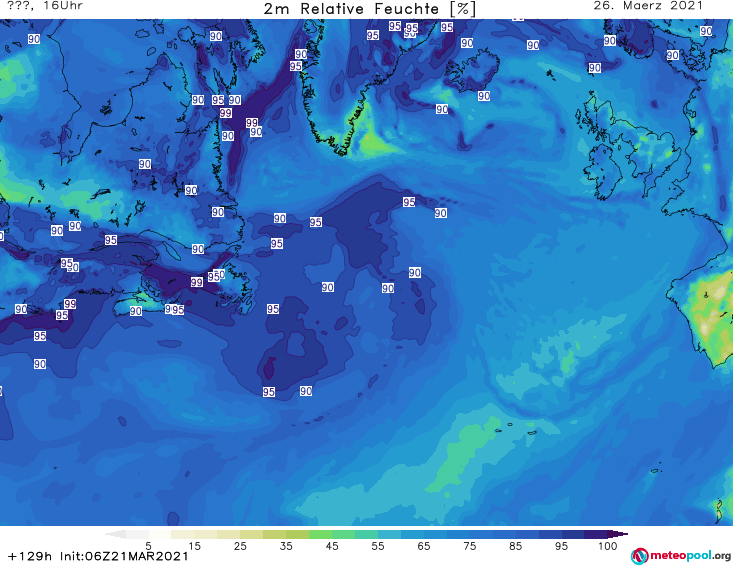Click the colorbar label "85"
The height and width of the screenshot is (566, 733).
(x=515, y=546)
